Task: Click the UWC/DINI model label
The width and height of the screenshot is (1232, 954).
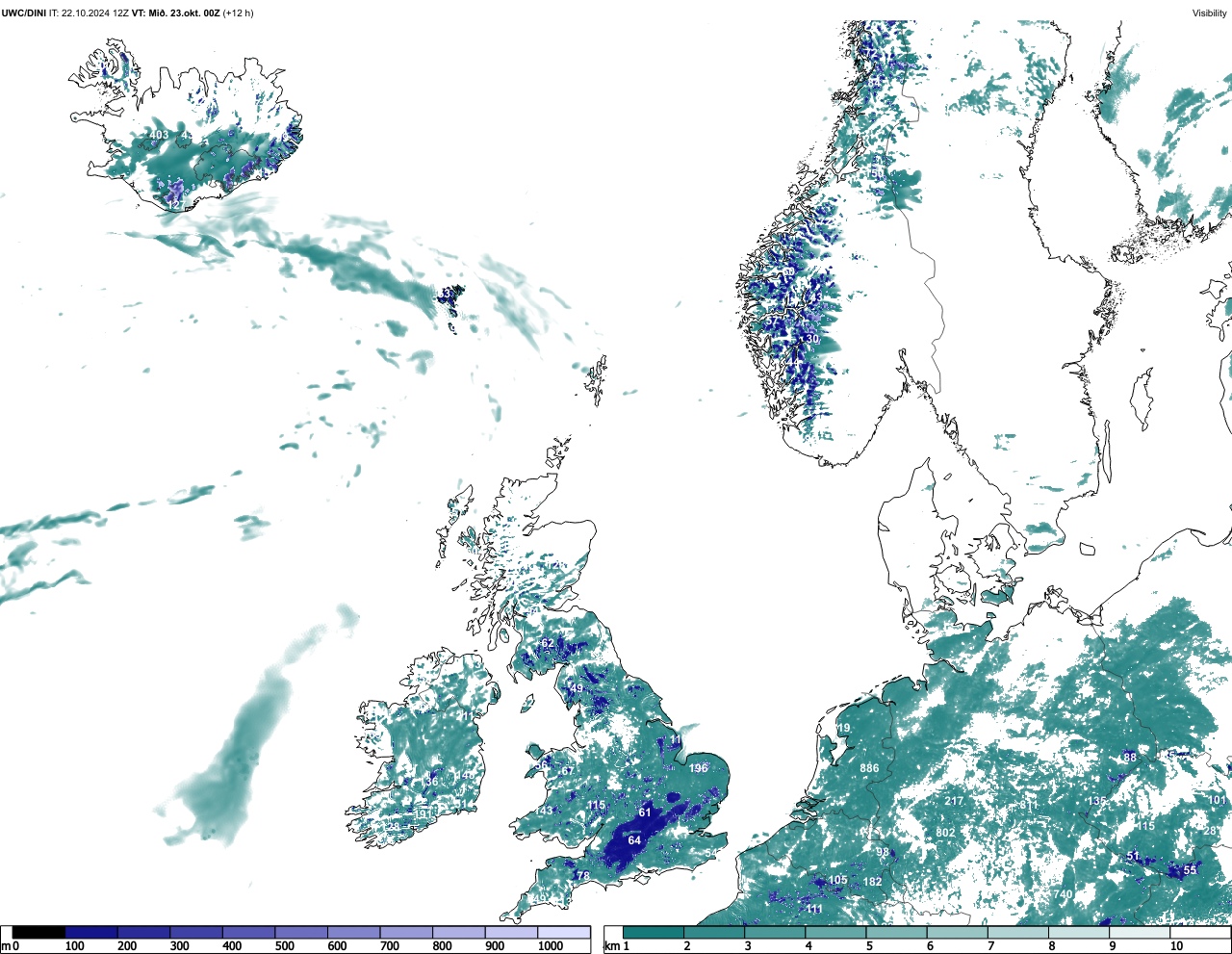Action: (x=23, y=13)
